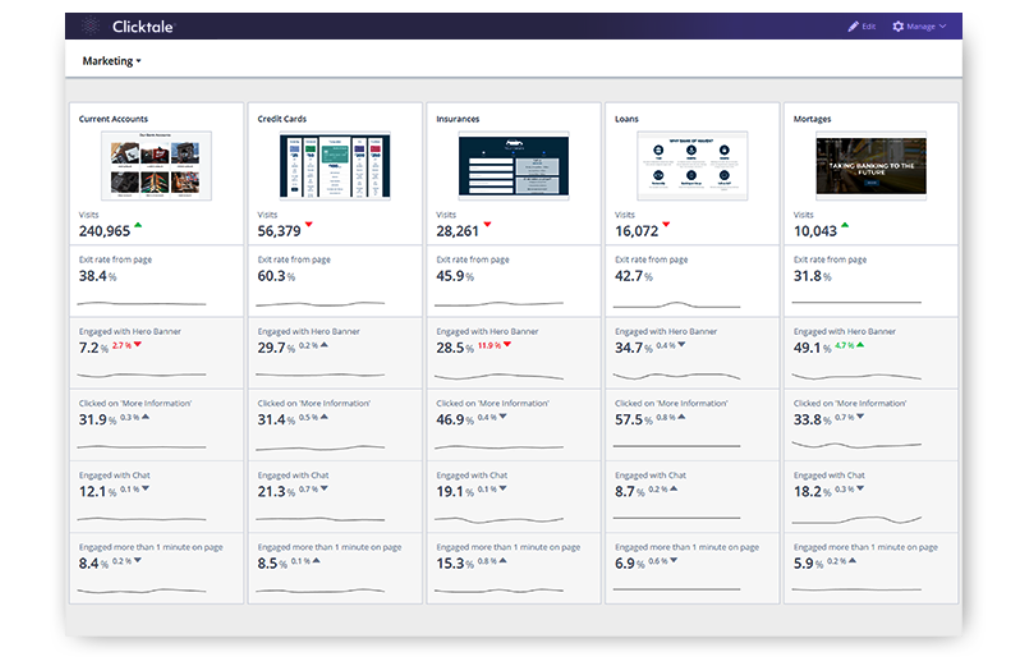The image size is (1024, 670).
Task: Open the Current Accounts page thumbnail
Action: [x=156, y=165]
